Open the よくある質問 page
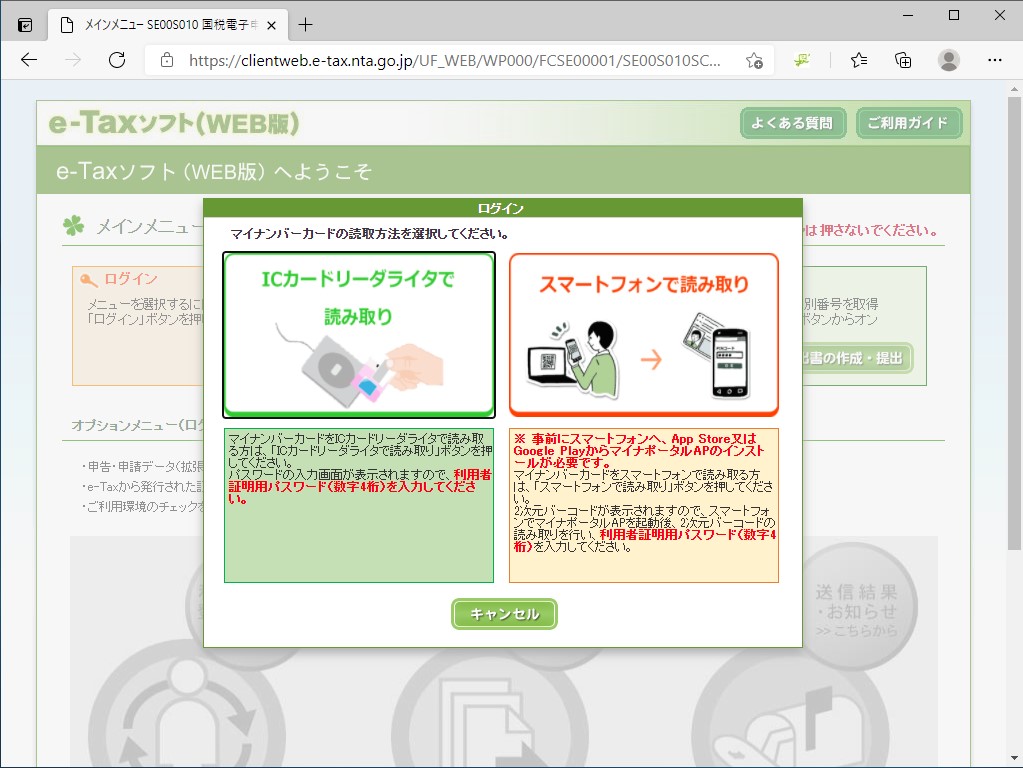Image resolution: width=1023 pixels, height=768 pixels. (792, 123)
